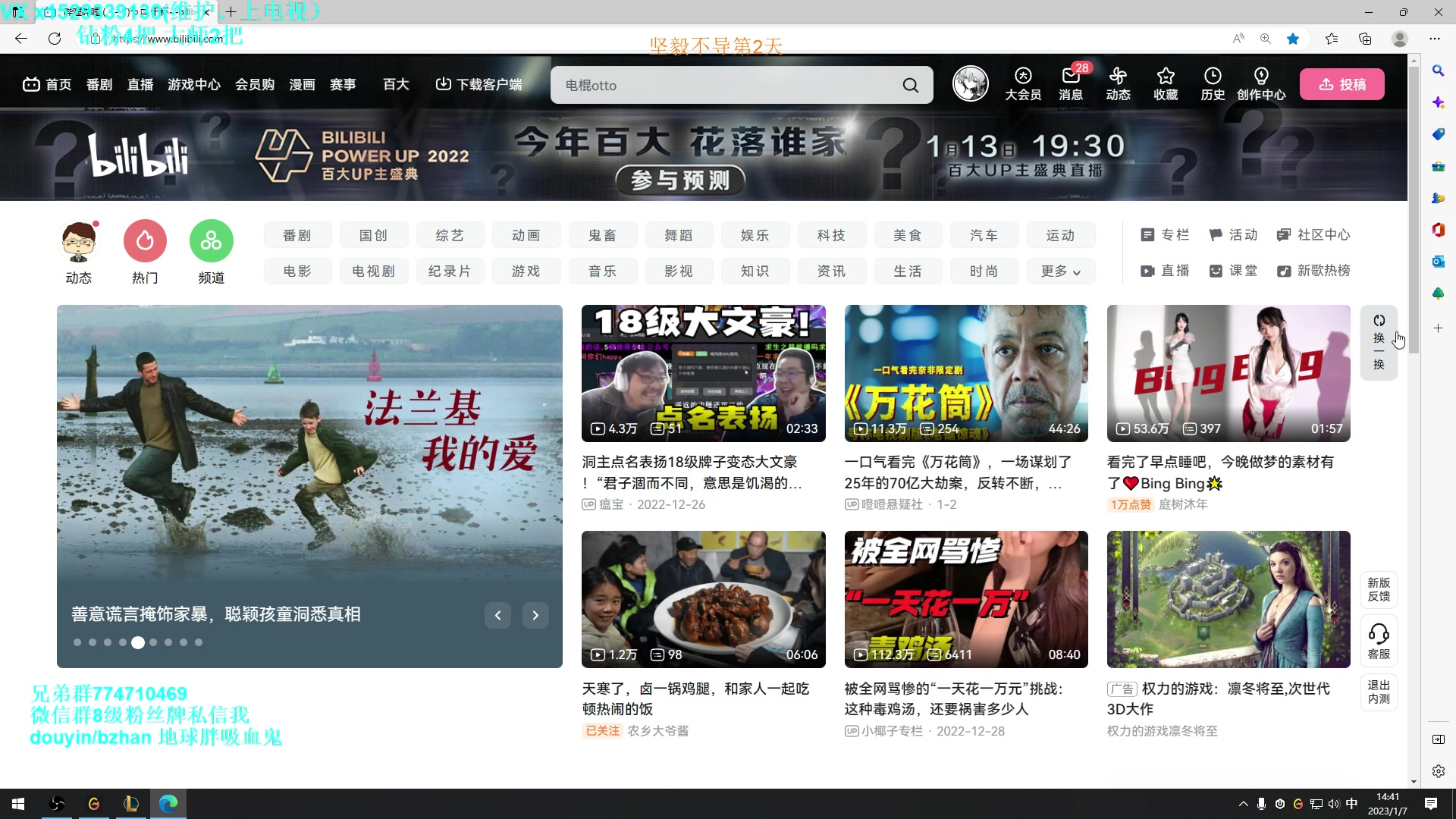Screen dimensions: 1456x819
Task: Click browser back arrow
Action: click(x=21, y=39)
